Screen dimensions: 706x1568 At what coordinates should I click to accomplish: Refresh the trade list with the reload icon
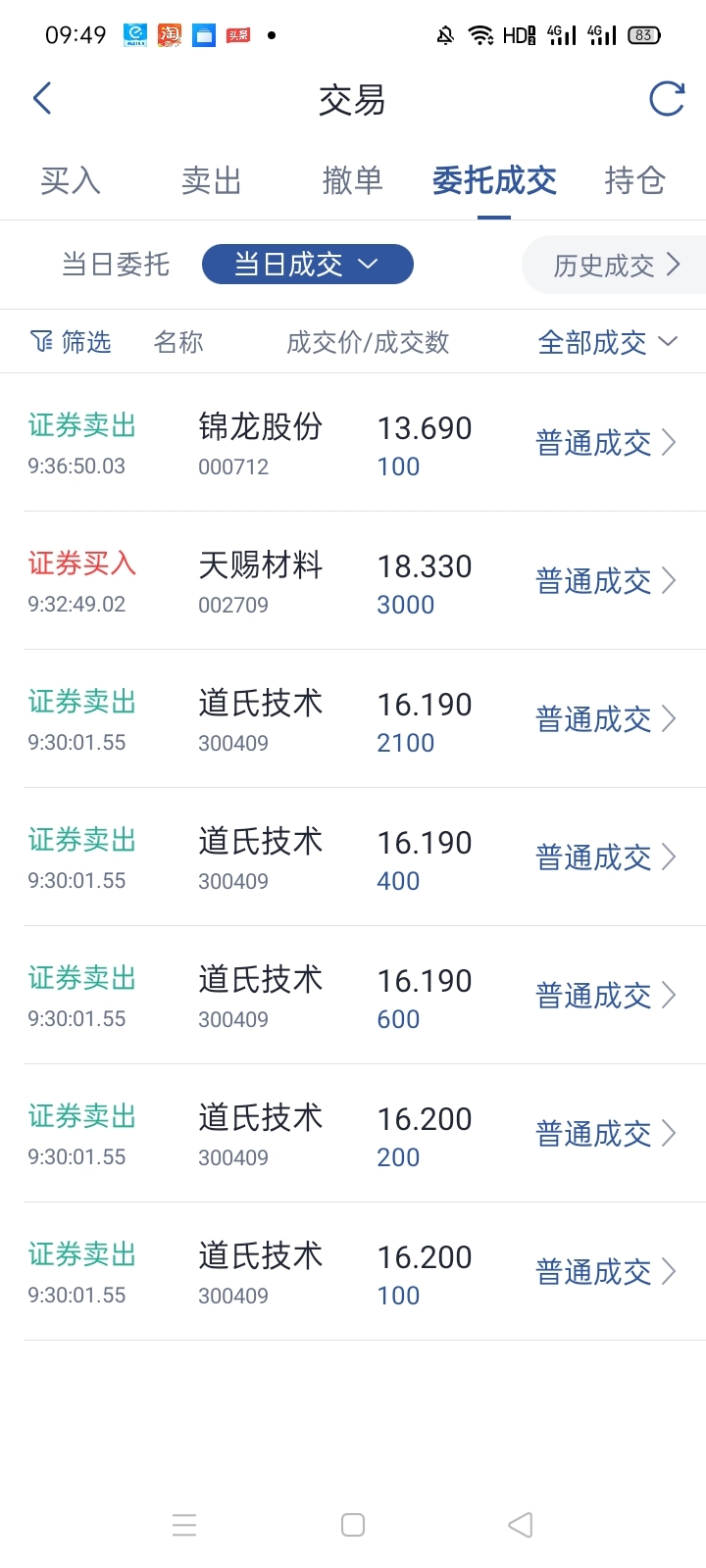coord(667,98)
